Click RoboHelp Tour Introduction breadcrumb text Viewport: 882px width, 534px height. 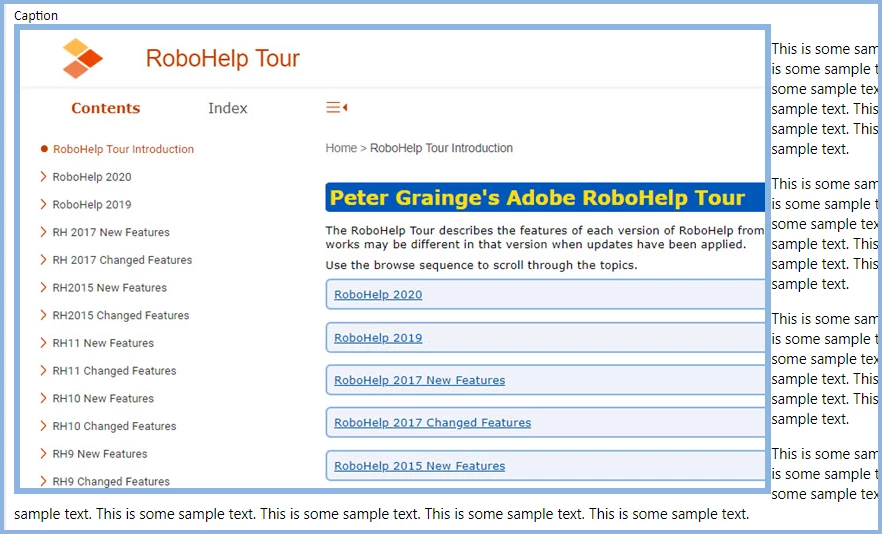[x=441, y=148]
